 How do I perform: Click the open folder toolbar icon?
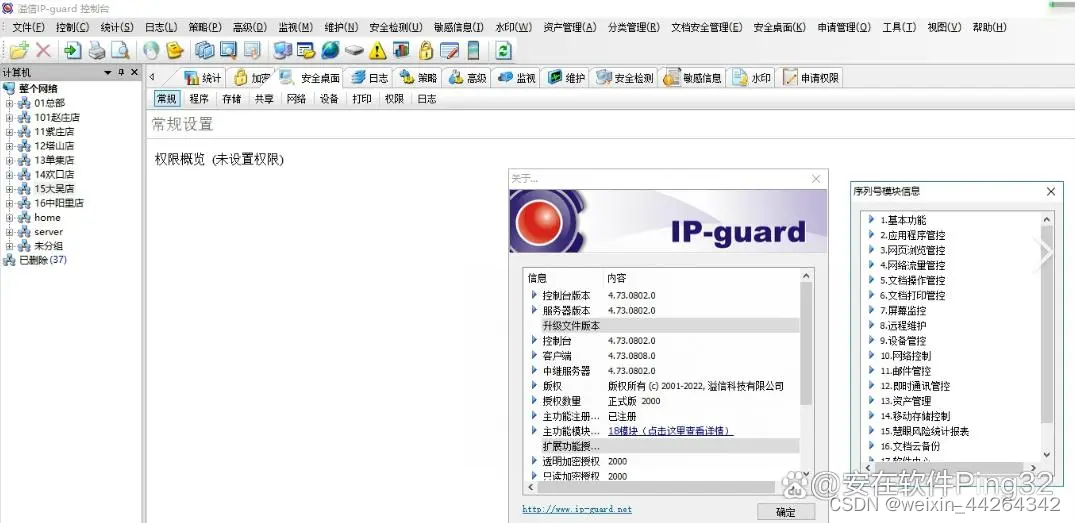(x=19, y=50)
